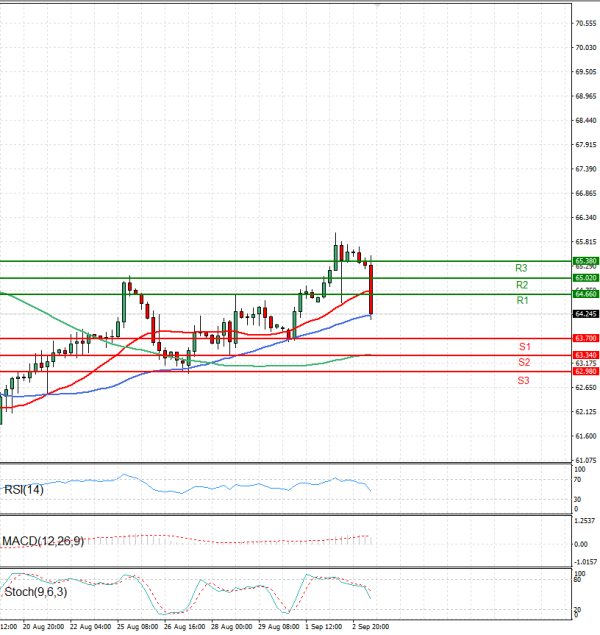
Task: Click the S2 support label
Action: click(524, 362)
